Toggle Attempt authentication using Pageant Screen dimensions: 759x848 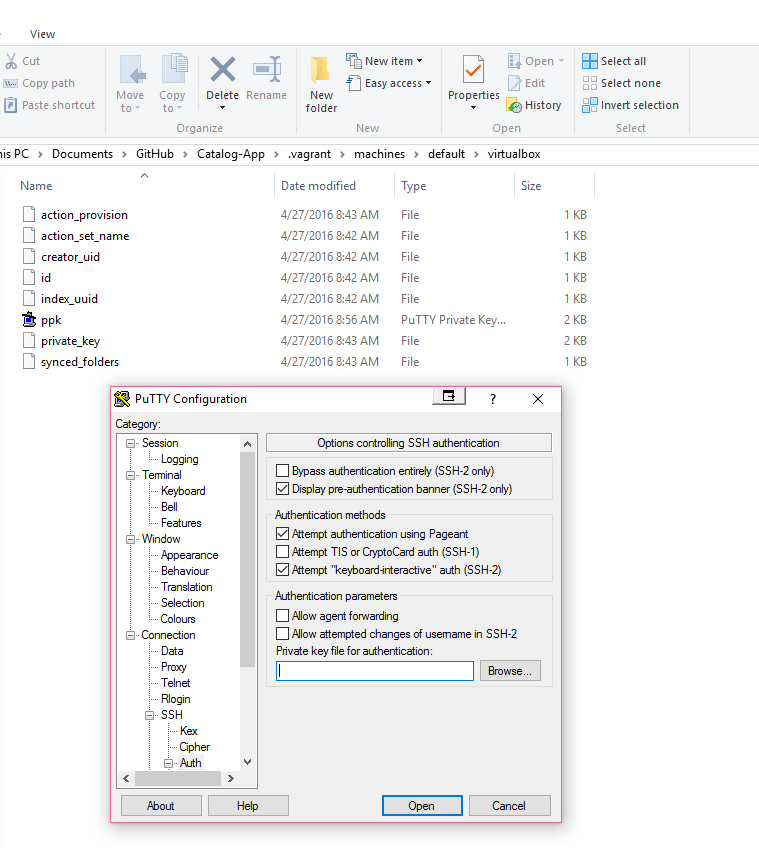[x=282, y=534]
